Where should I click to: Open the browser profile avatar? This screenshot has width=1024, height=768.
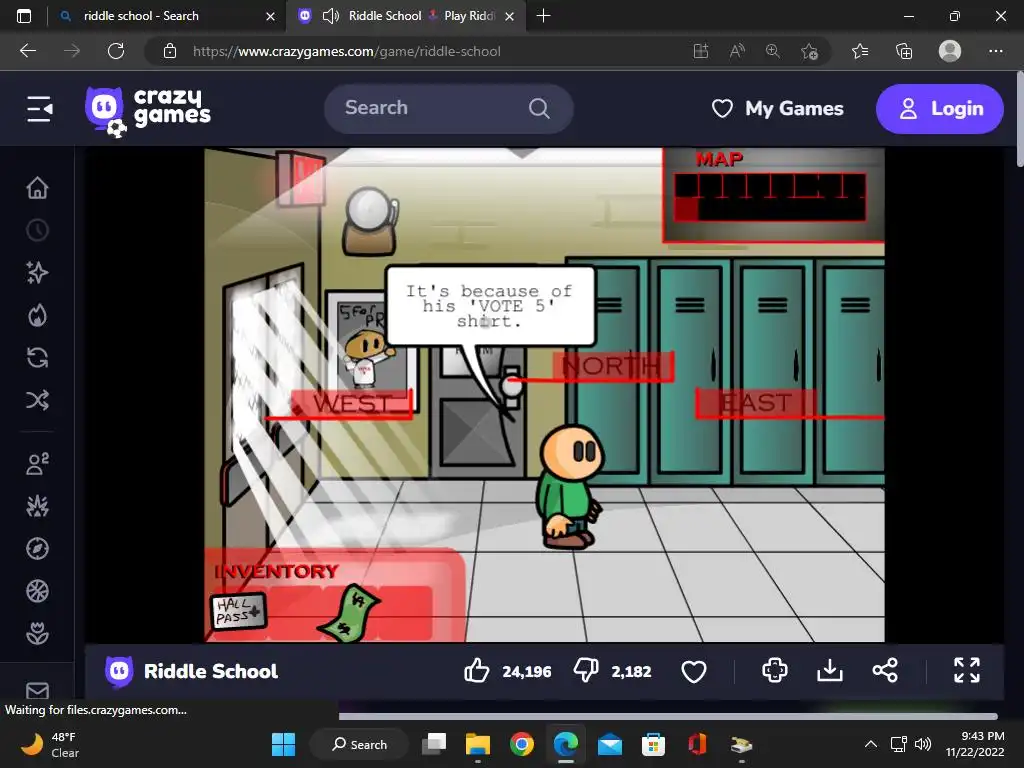tap(950, 51)
